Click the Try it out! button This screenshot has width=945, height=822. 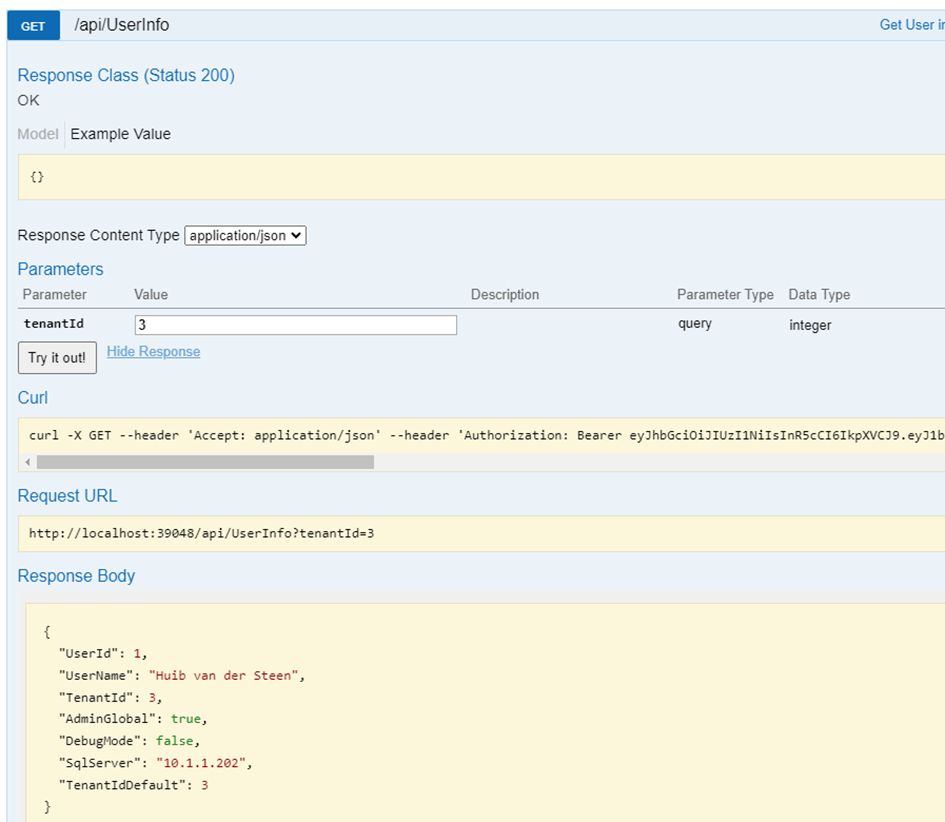[57, 358]
